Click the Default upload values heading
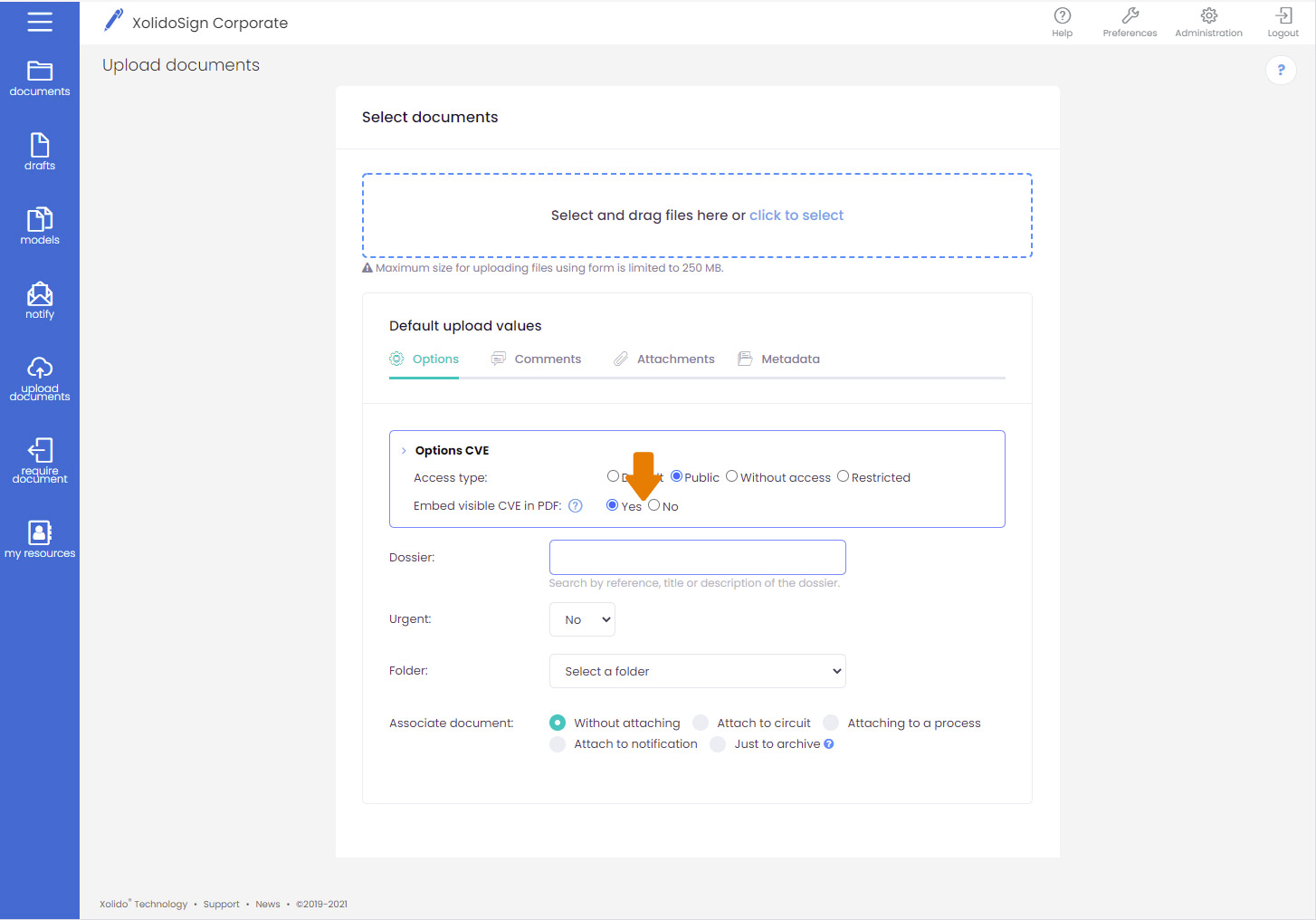The image size is (1316, 920). (465, 326)
